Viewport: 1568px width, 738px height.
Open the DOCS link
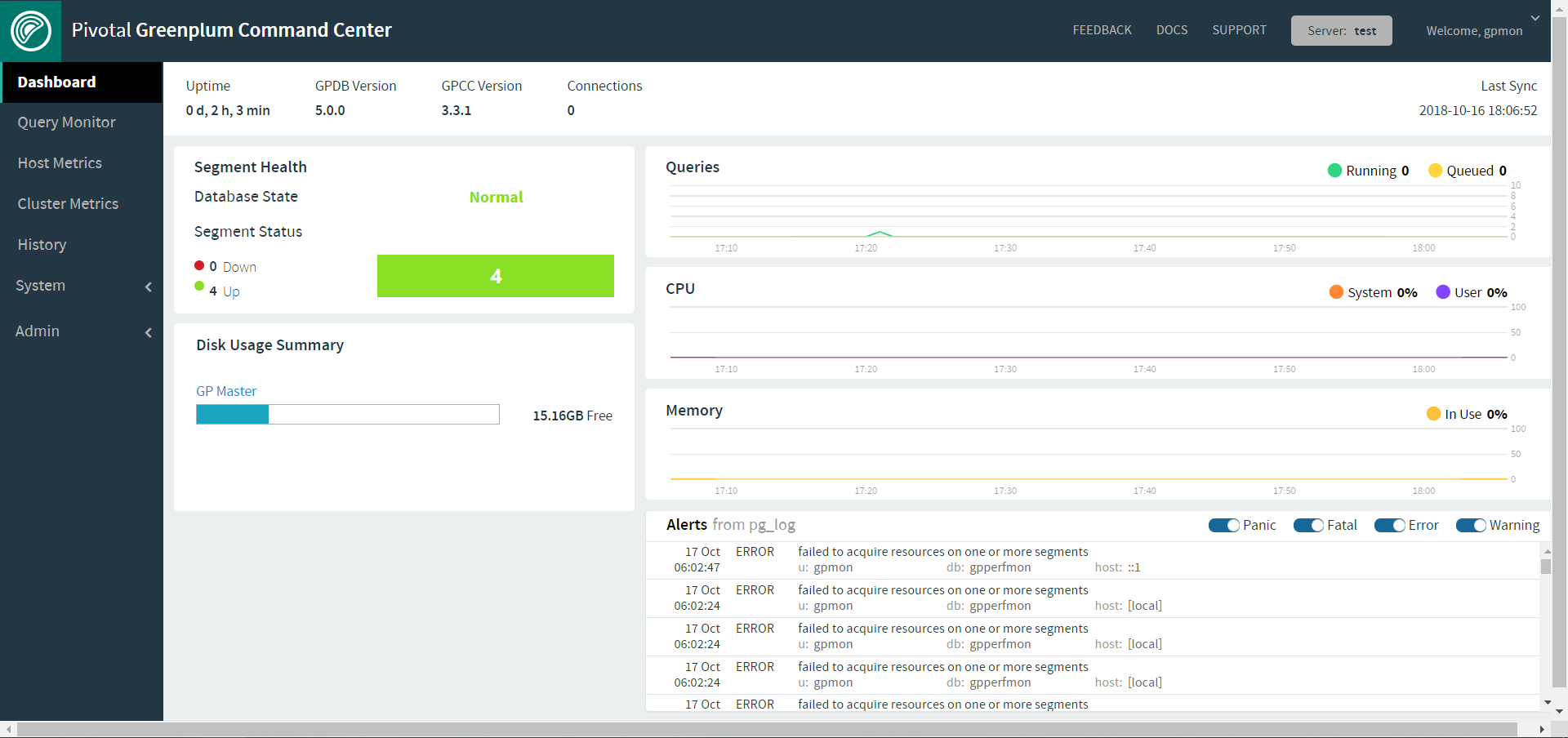click(x=1172, y=30)
